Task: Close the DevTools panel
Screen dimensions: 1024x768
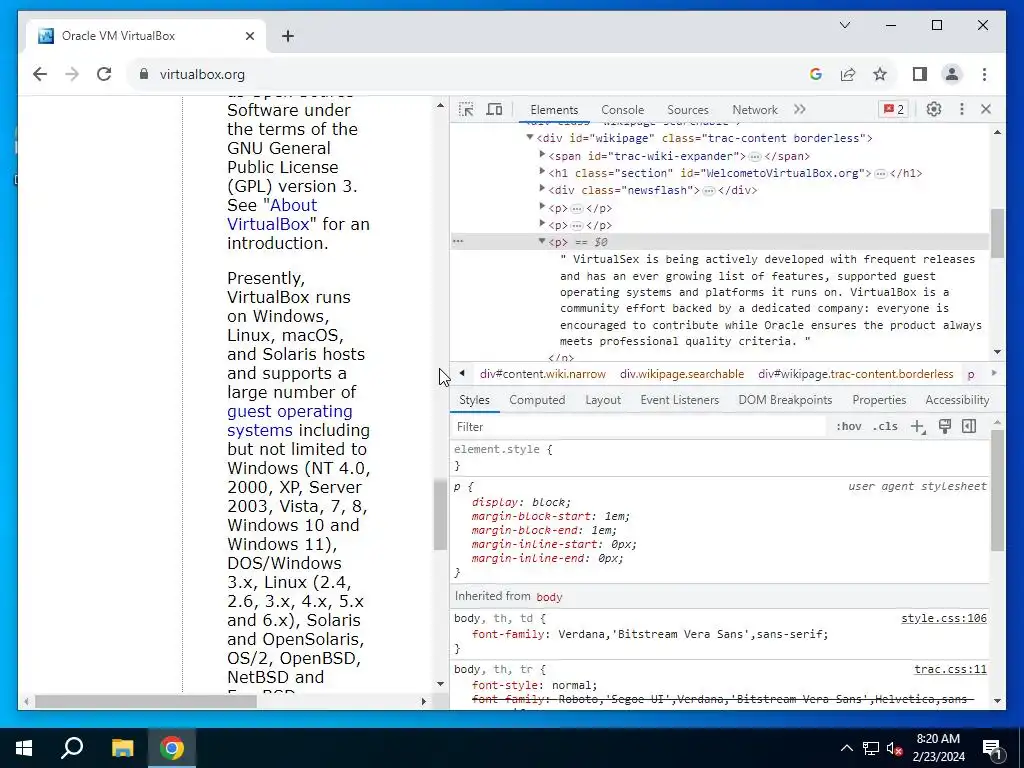Action: tap(986, 109)
